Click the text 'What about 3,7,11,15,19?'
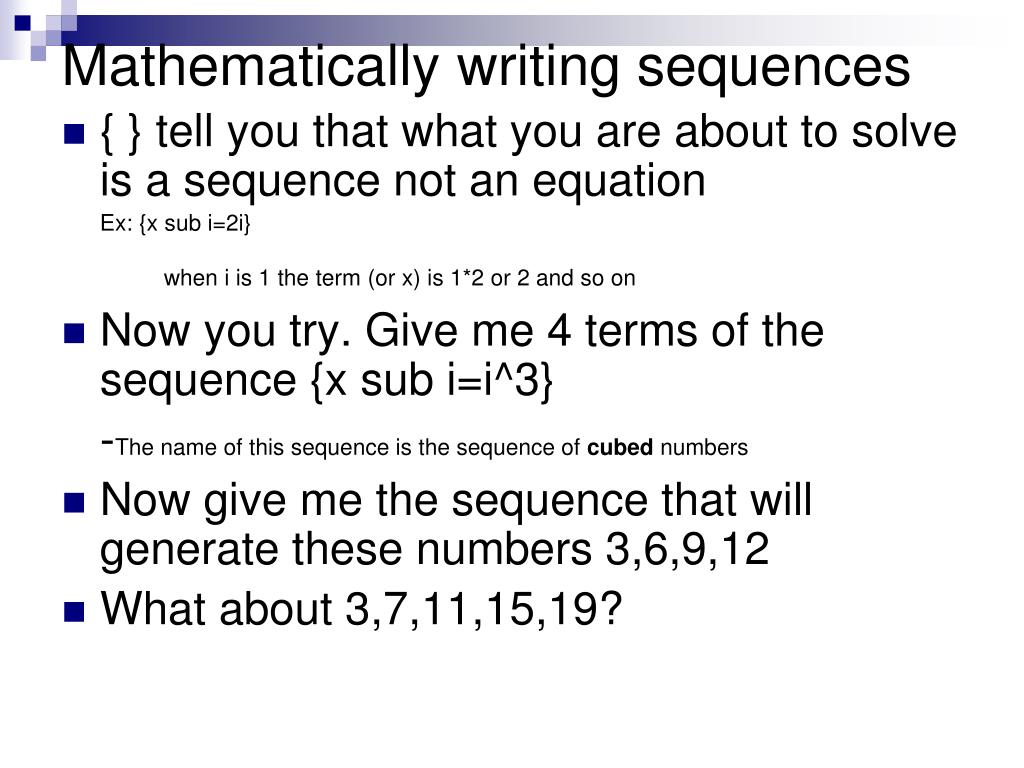Image resolution: width=1024 pixels, height=768 pixels. (361, 609)
